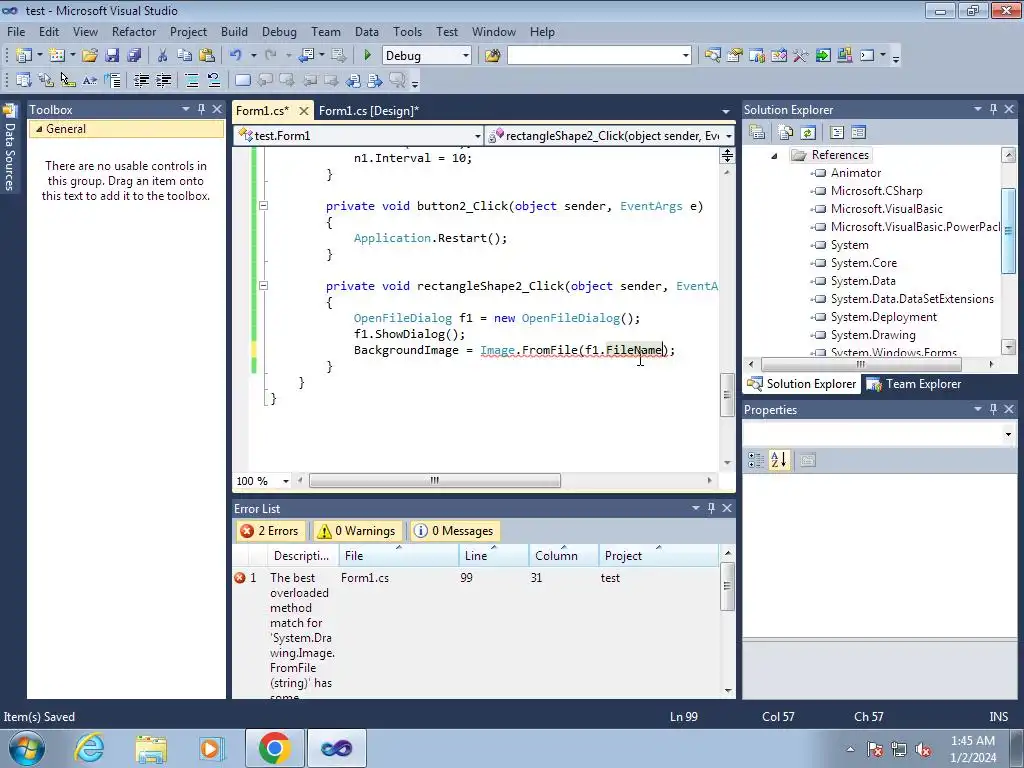Click the Decrease Indent toolbar icon
This screenshot has width=1024, height=768.
(x=141, y=80)
